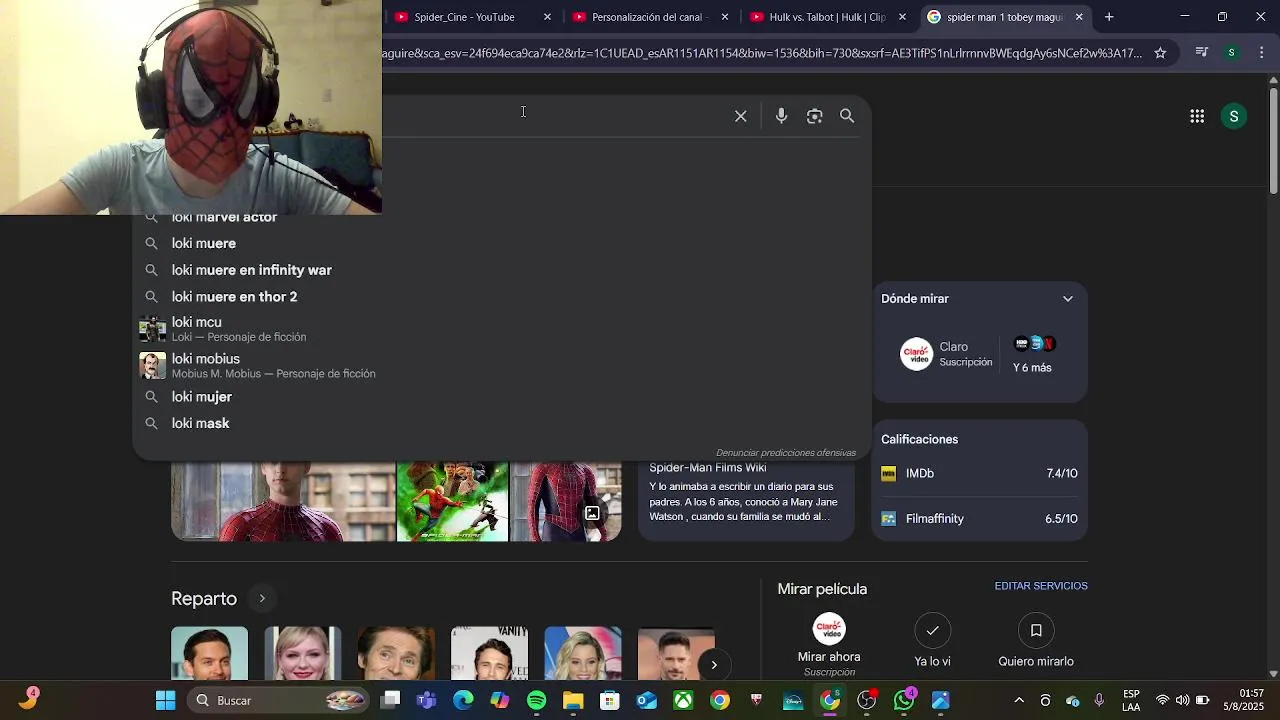Click Mirar ahora on Claro video
Screen dimensions: 1280x720
tap(829, 644)
